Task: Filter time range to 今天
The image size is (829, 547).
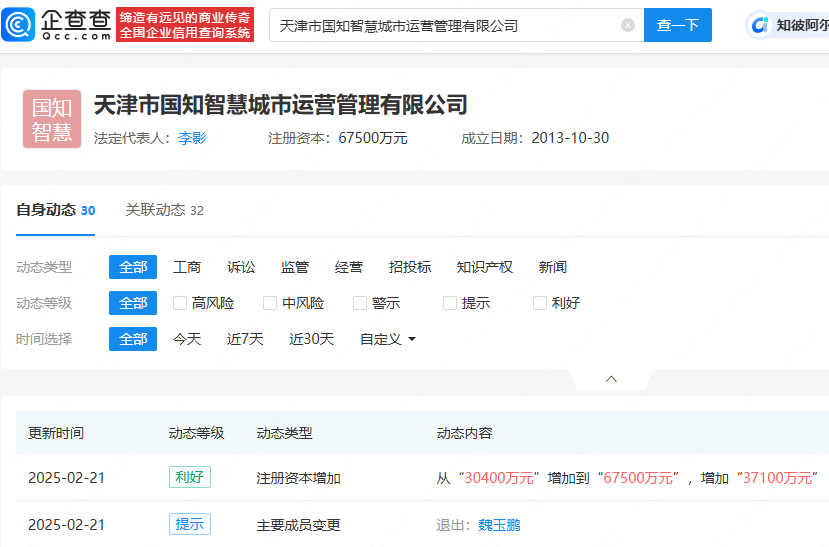Action: click(187, 339)
